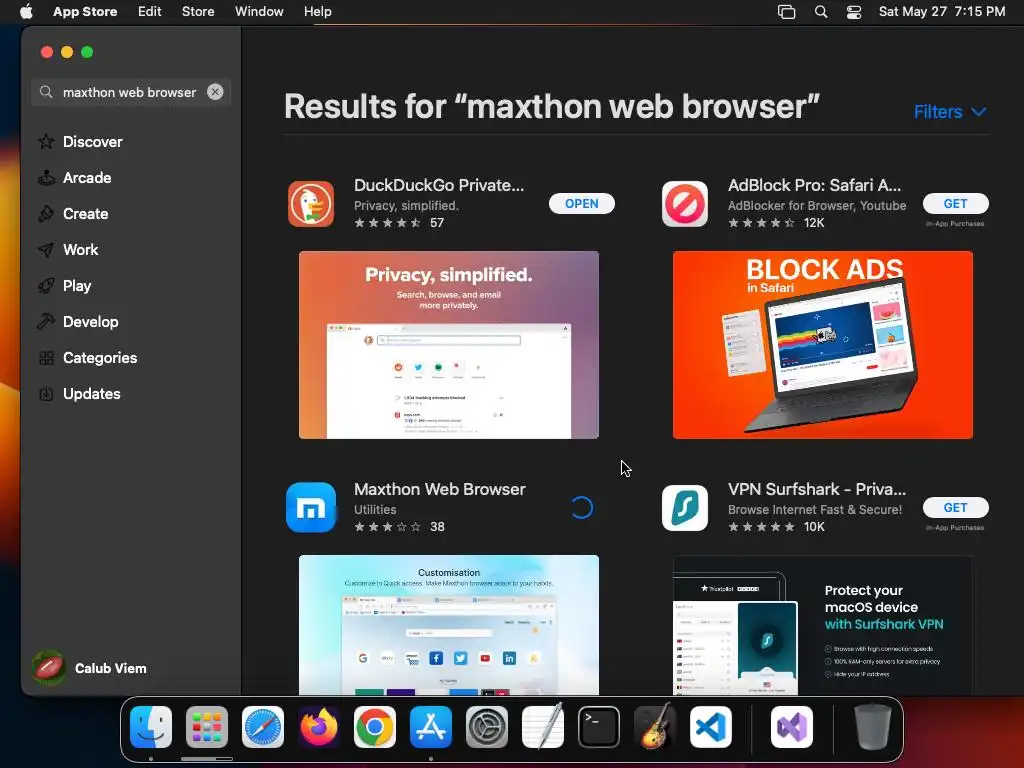Launch Safari from the dock

(263, 727)
